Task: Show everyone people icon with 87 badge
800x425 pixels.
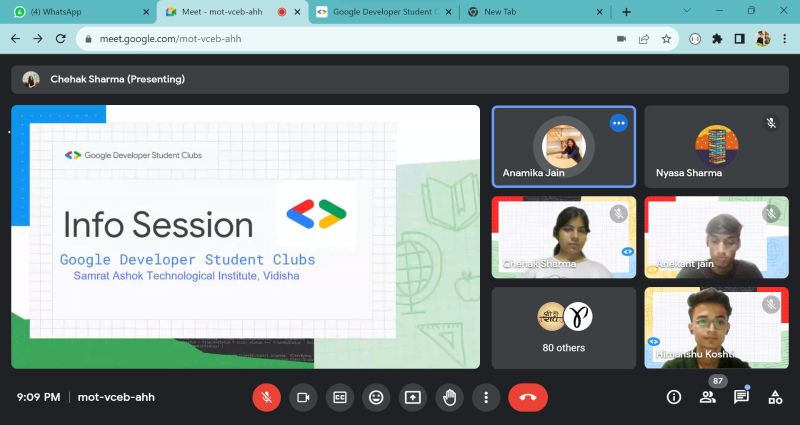Action: point(708,397)
